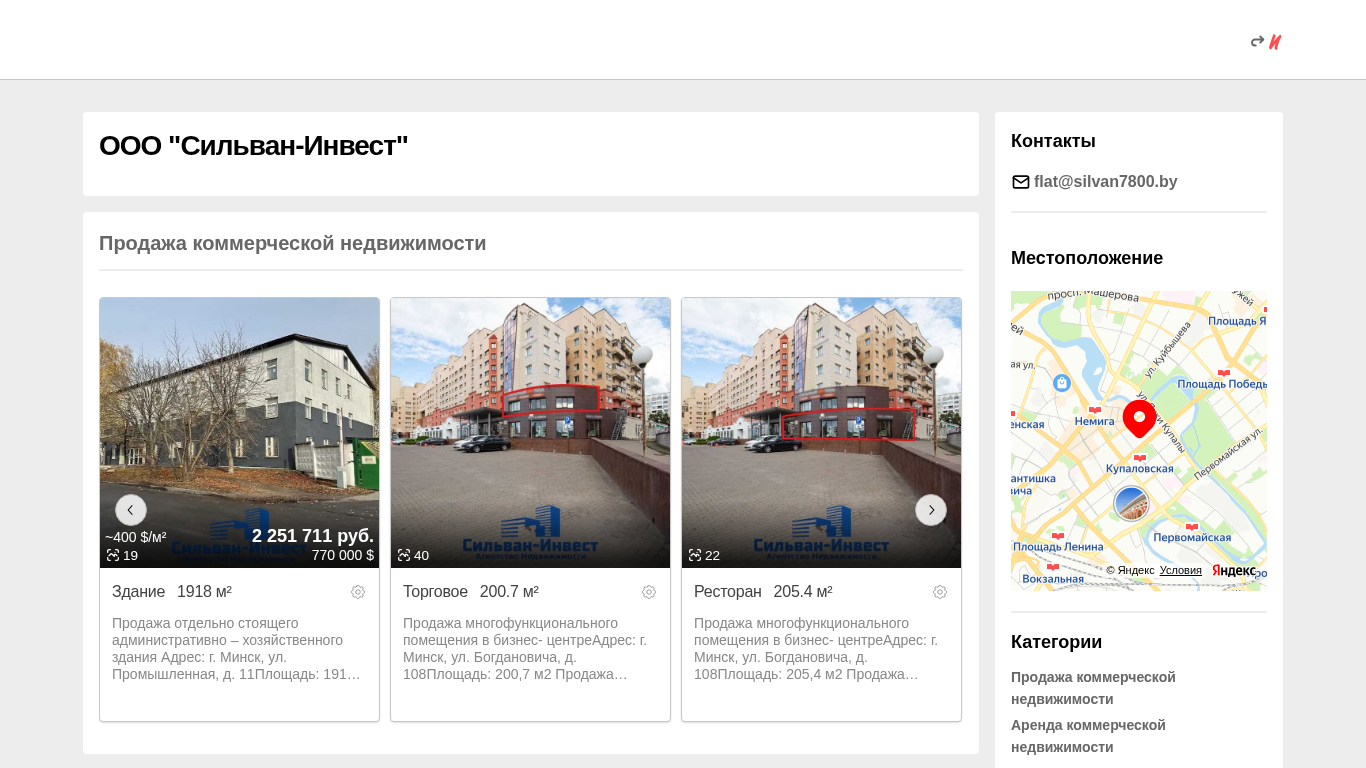Viewport: 1366px width, 768px height.
Task: Open email link flat@silvan7800.by
Action: tap(1105, 182)
